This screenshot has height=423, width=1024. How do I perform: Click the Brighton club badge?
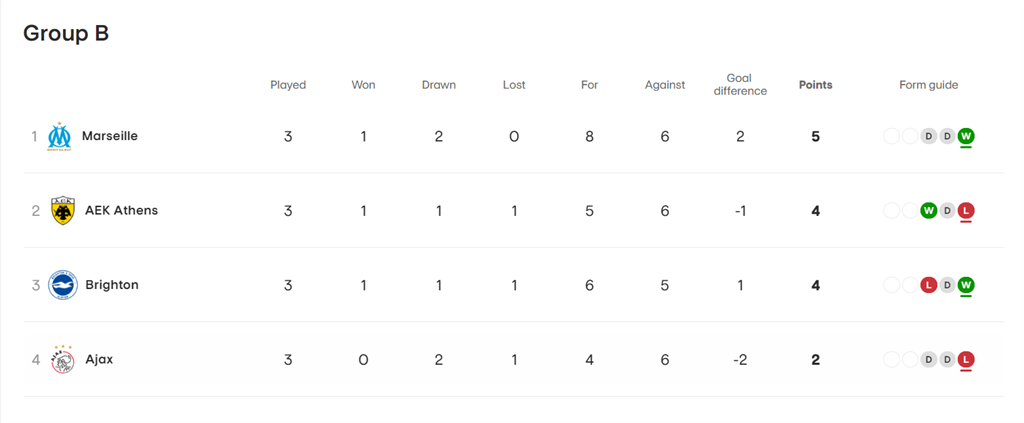63,285
